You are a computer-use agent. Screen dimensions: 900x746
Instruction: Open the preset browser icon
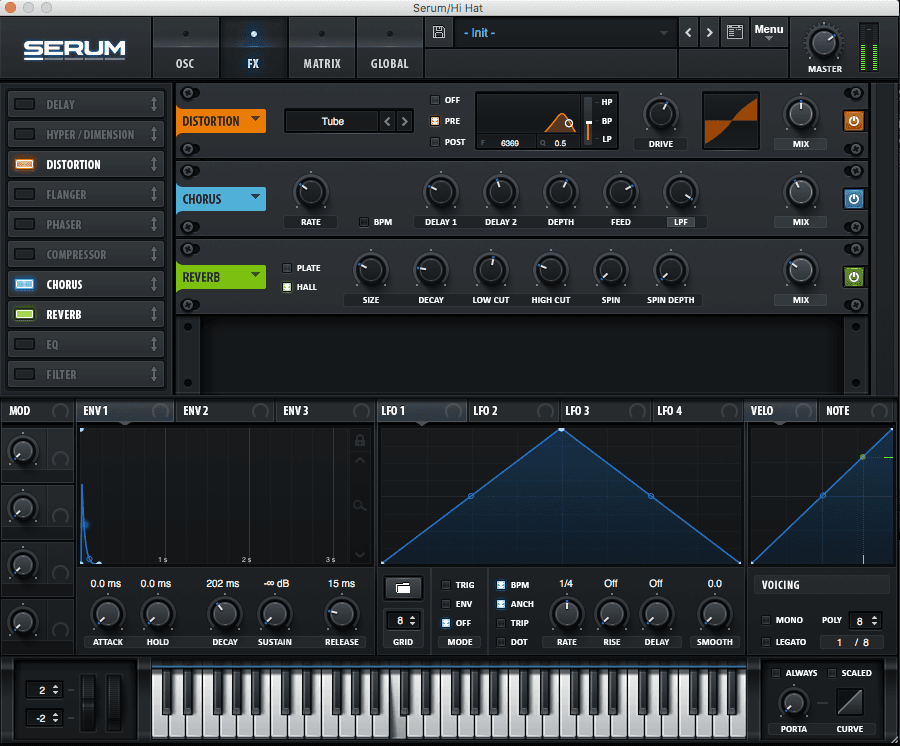735,32
